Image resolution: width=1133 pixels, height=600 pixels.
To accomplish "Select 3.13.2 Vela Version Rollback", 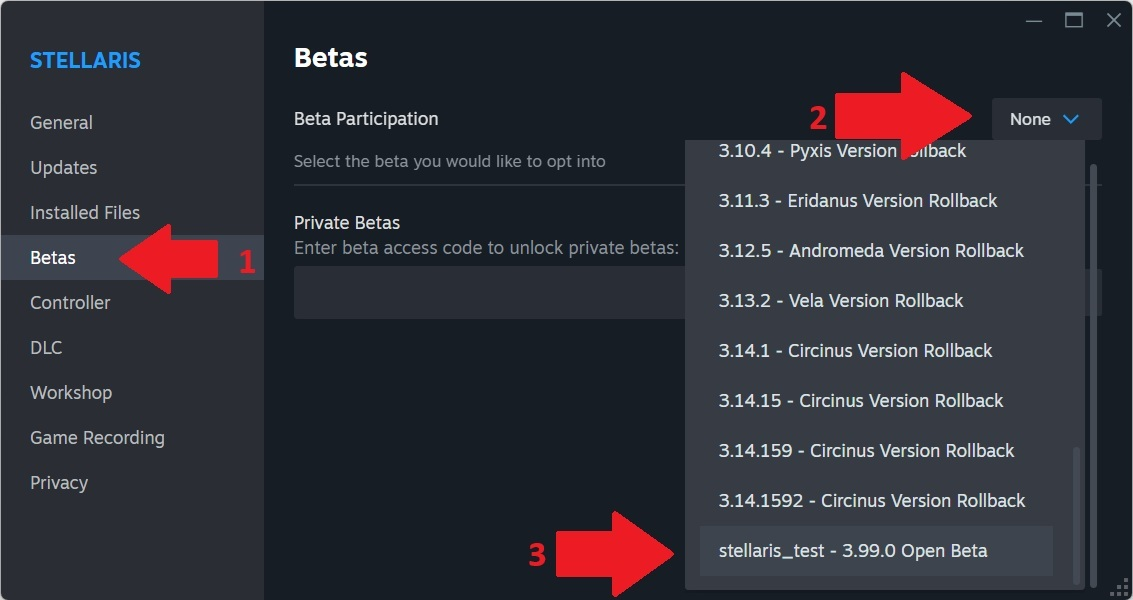I will pyautogui.click(x=841, y=301).
